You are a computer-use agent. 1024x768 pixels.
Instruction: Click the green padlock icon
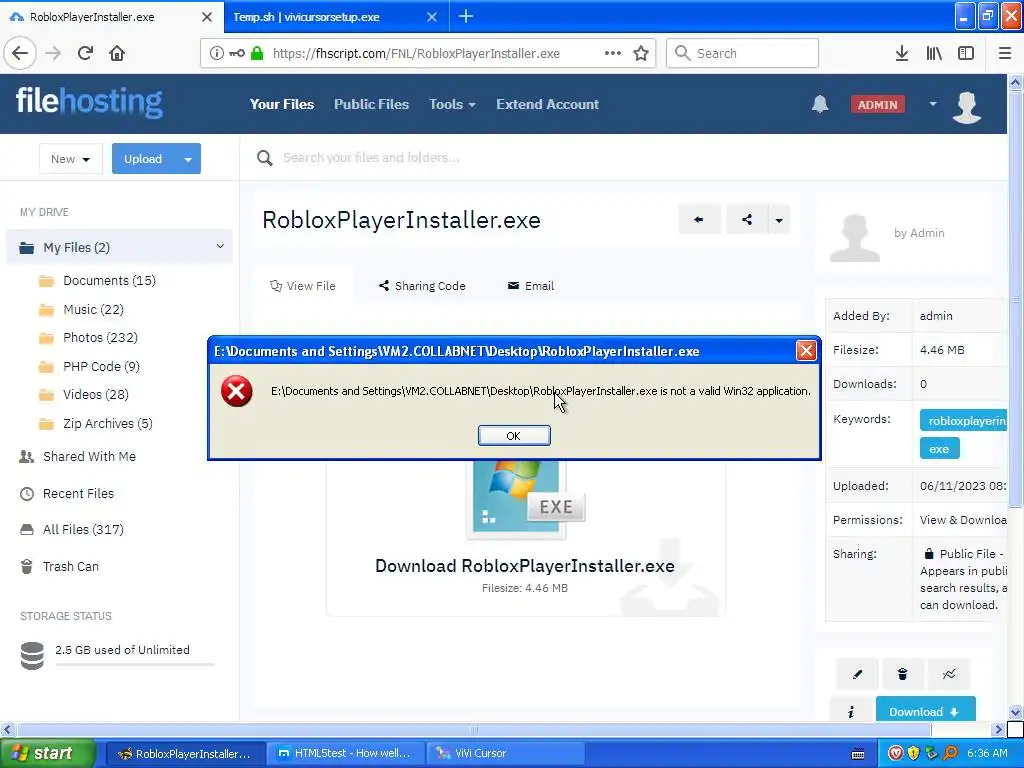(x=257, y=53)
